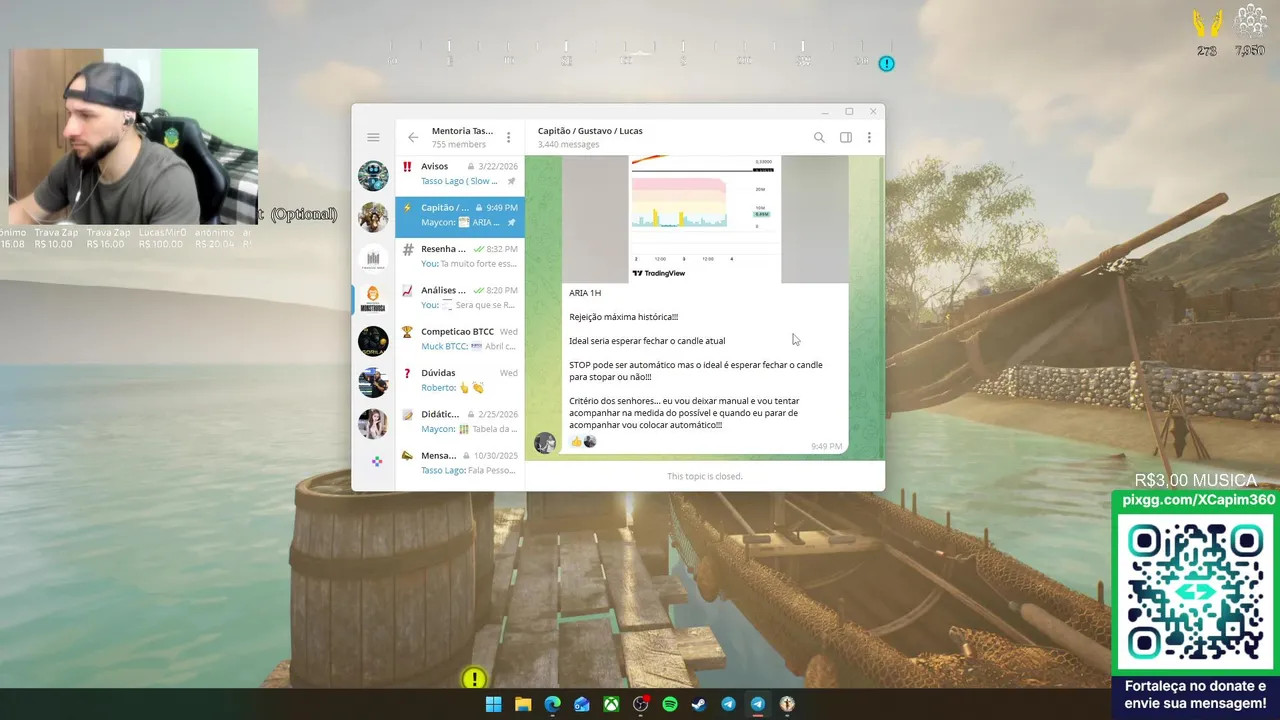Screen dimensions: 1280x720
Task: Search within the Capitão / Gustavo / Lucas chat
Action: [819, 138]
